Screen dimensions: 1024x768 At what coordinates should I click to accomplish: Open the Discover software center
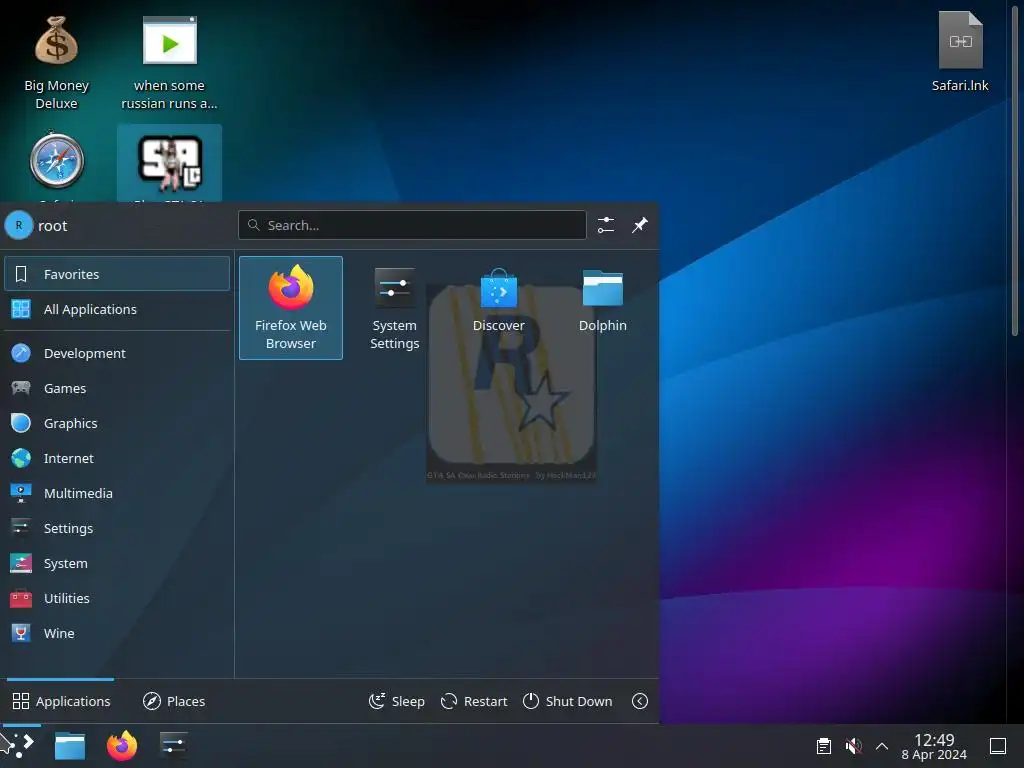click(498, 308)
